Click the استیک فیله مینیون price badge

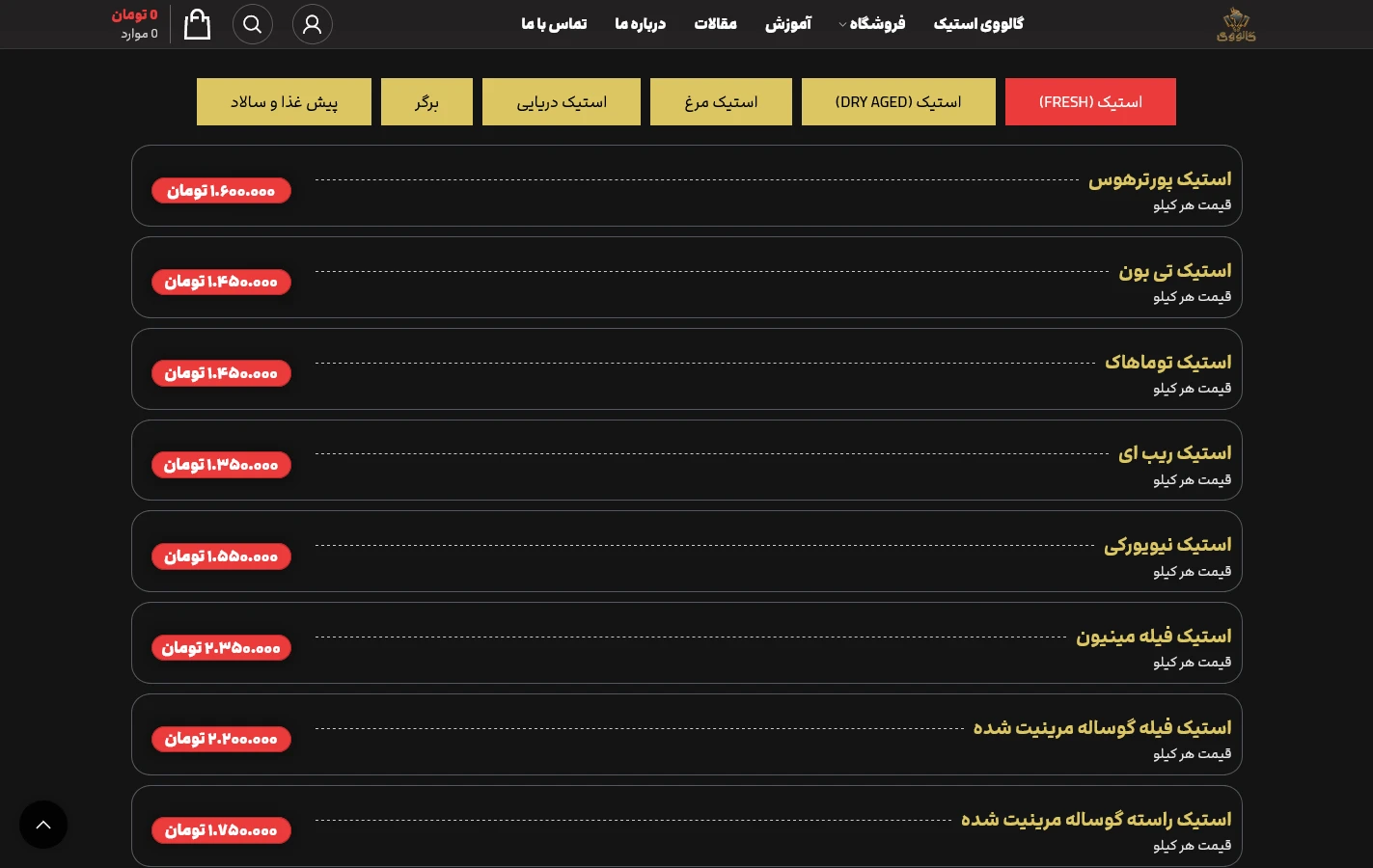coord(221,647)
